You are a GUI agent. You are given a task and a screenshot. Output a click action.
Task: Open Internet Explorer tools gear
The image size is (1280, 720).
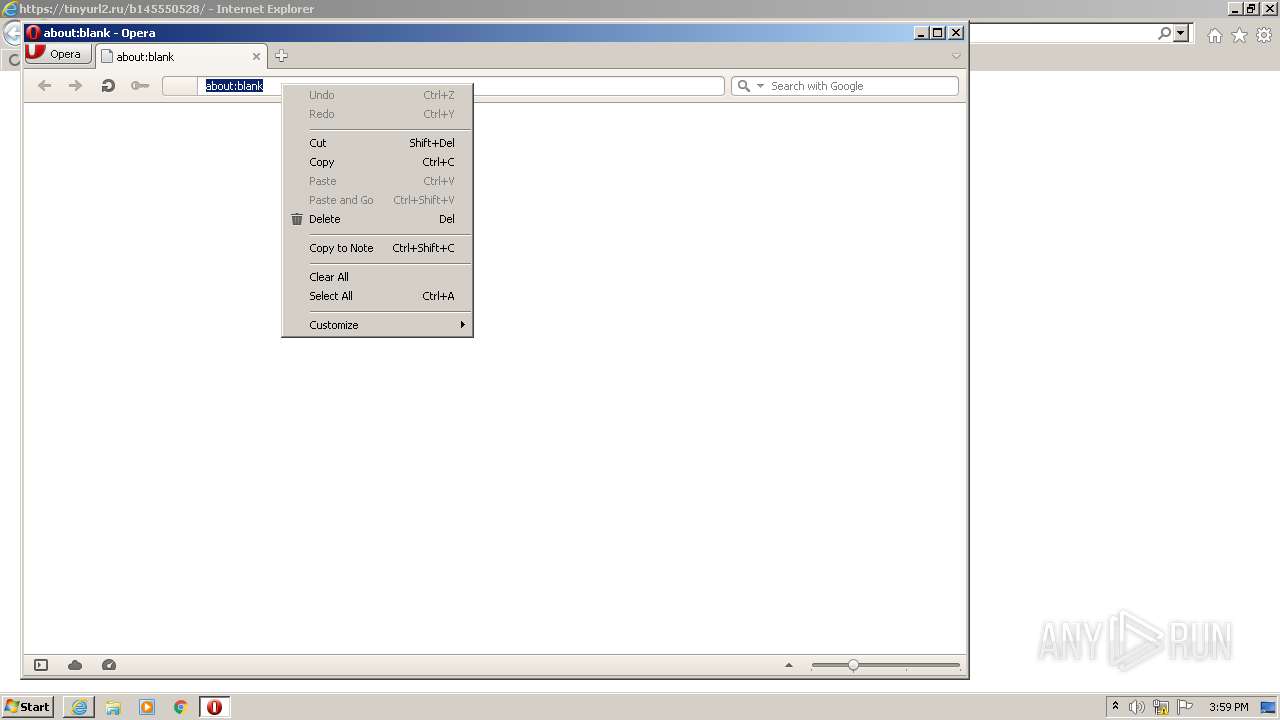point(1264,35)
